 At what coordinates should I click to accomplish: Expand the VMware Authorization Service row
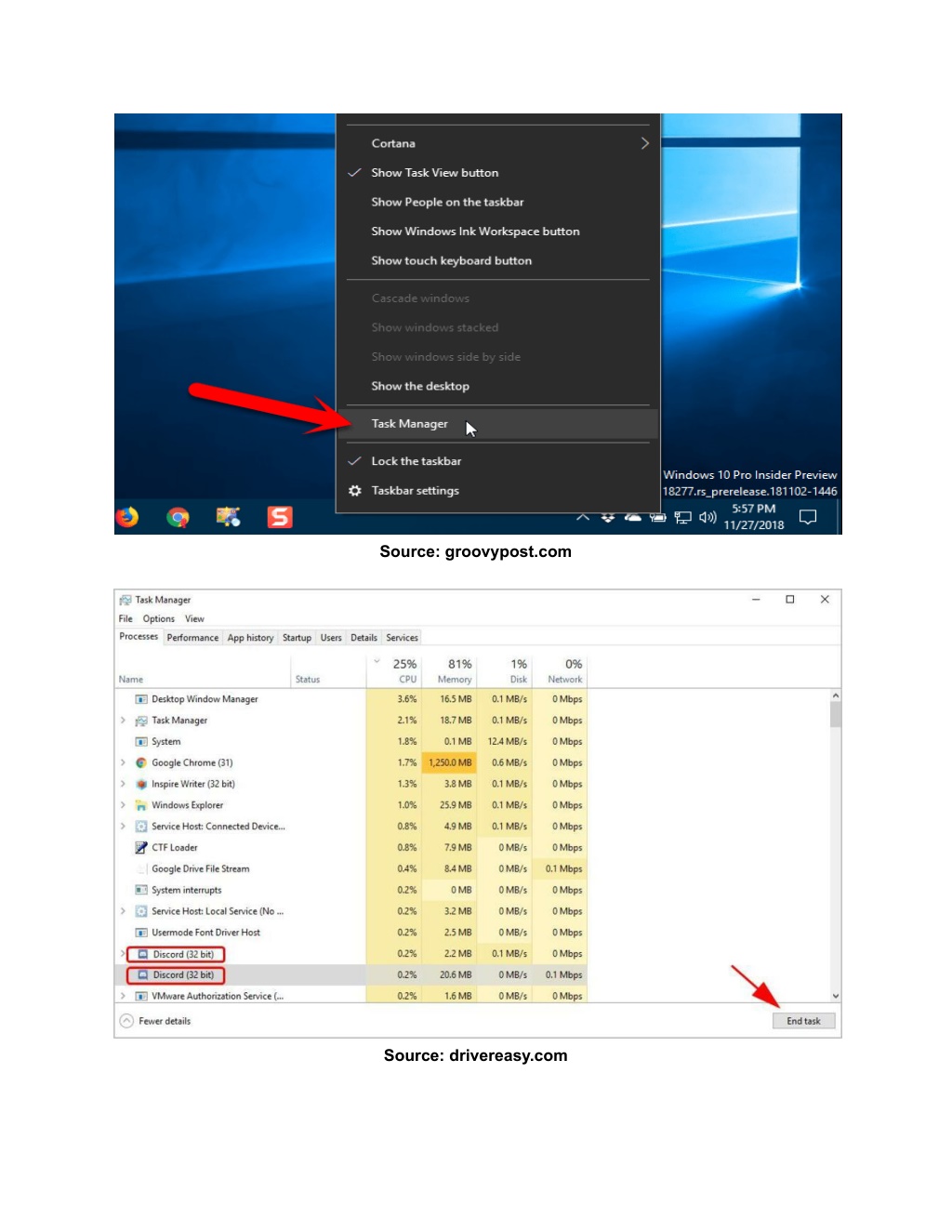tap(123, 996)
